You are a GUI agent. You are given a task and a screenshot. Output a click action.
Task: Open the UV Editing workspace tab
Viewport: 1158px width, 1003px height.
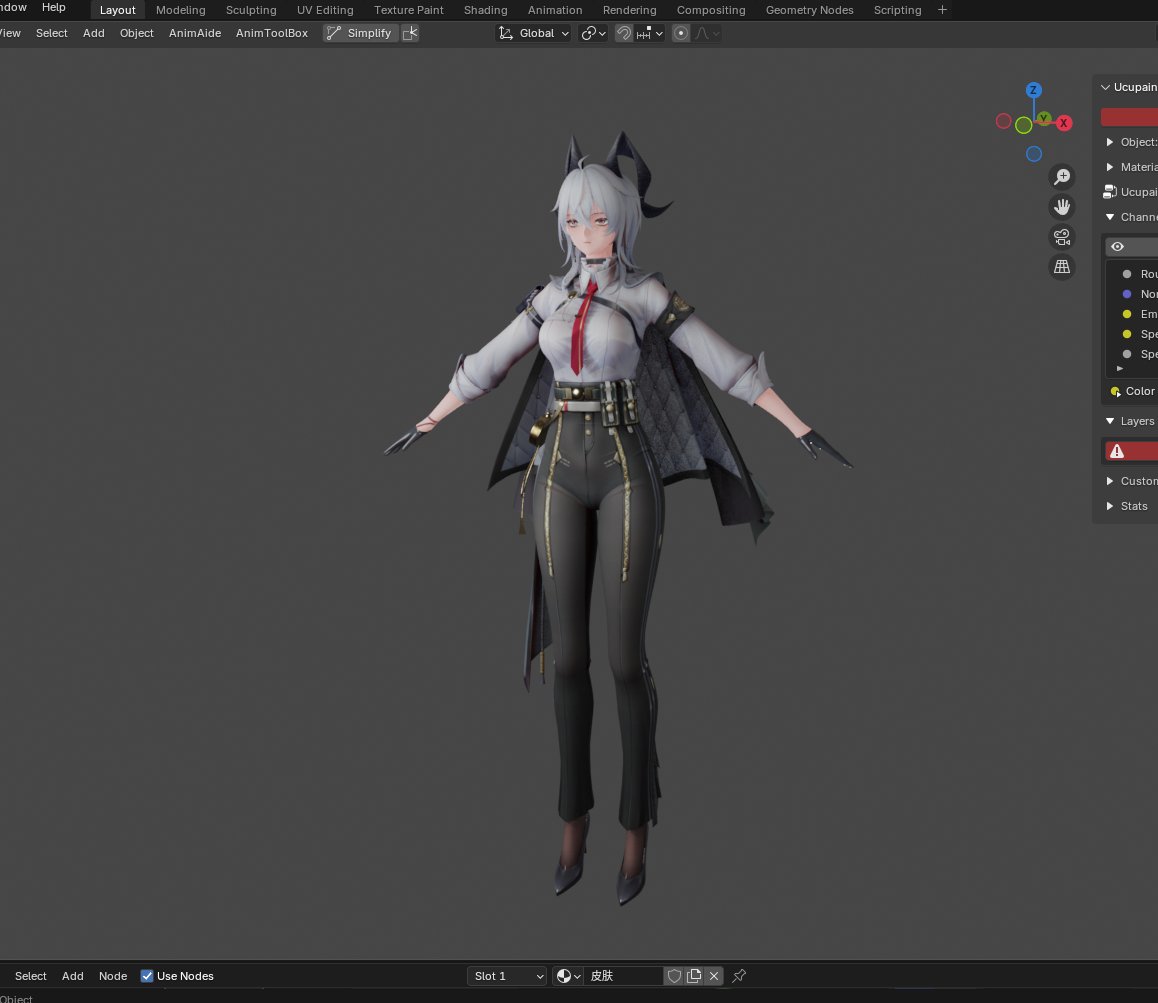coord(325,10)
